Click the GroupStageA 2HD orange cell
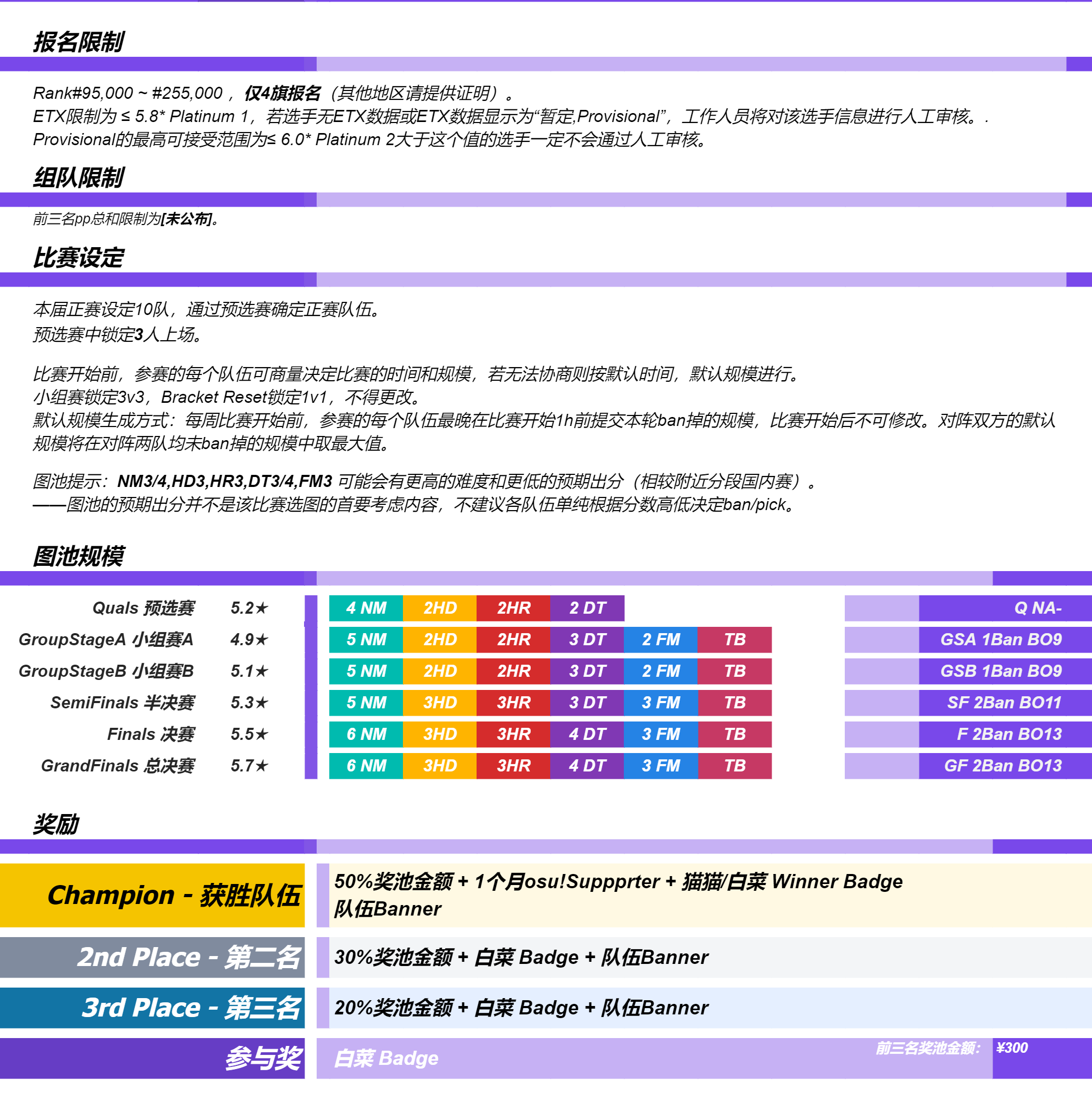Viewport: 1092px width, 1118px height. 439,639
